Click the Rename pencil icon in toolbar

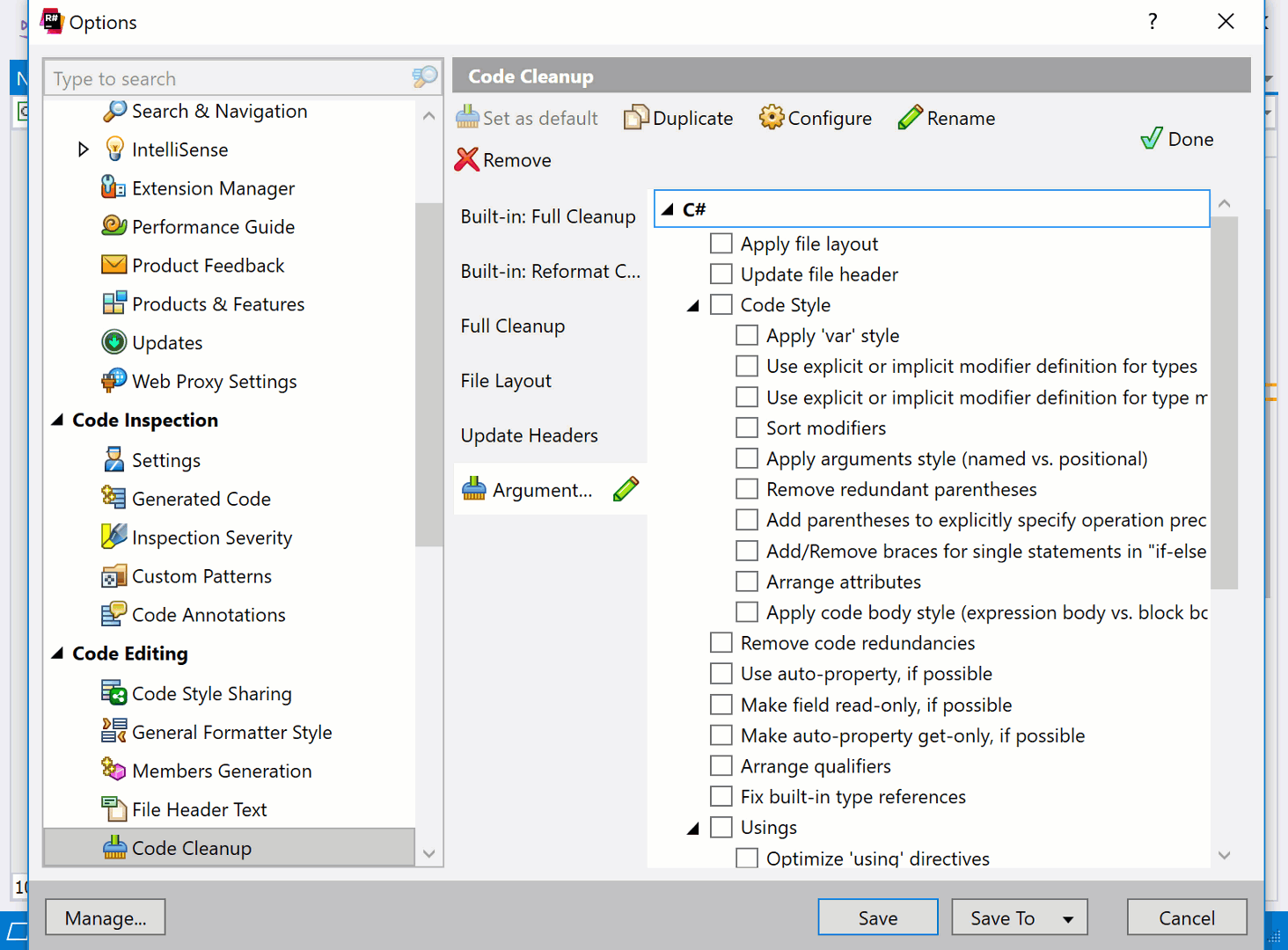(x=910, y=118)
